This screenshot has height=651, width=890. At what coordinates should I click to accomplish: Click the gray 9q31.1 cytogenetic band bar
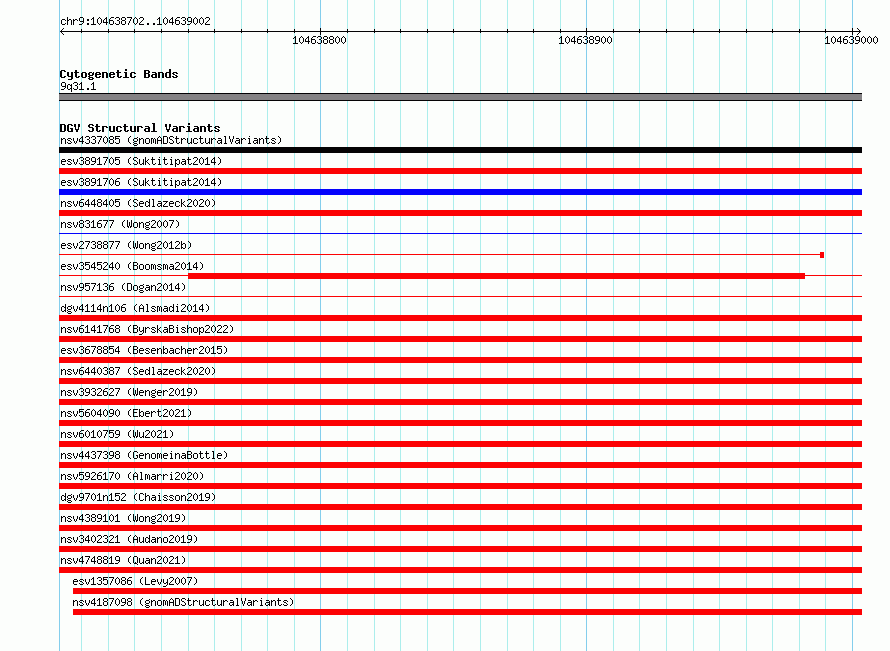tap(460, 98)
